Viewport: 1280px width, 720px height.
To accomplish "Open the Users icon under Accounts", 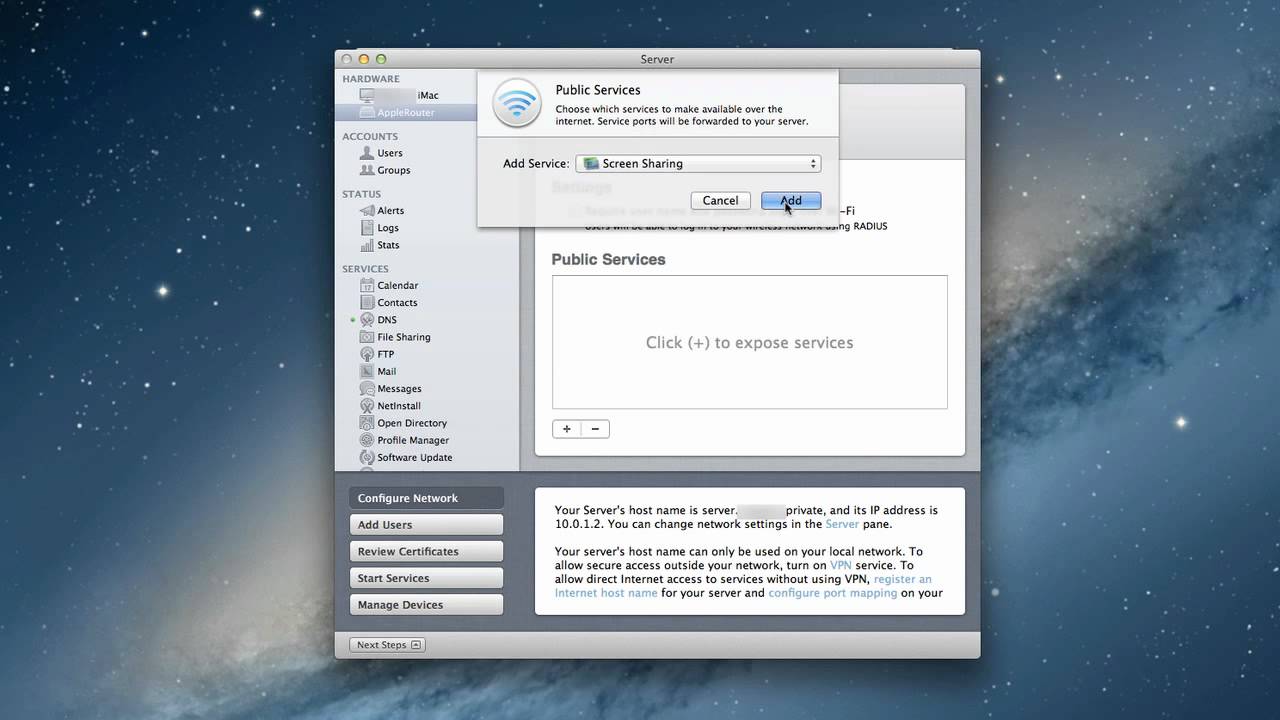I will pos(367,153).
